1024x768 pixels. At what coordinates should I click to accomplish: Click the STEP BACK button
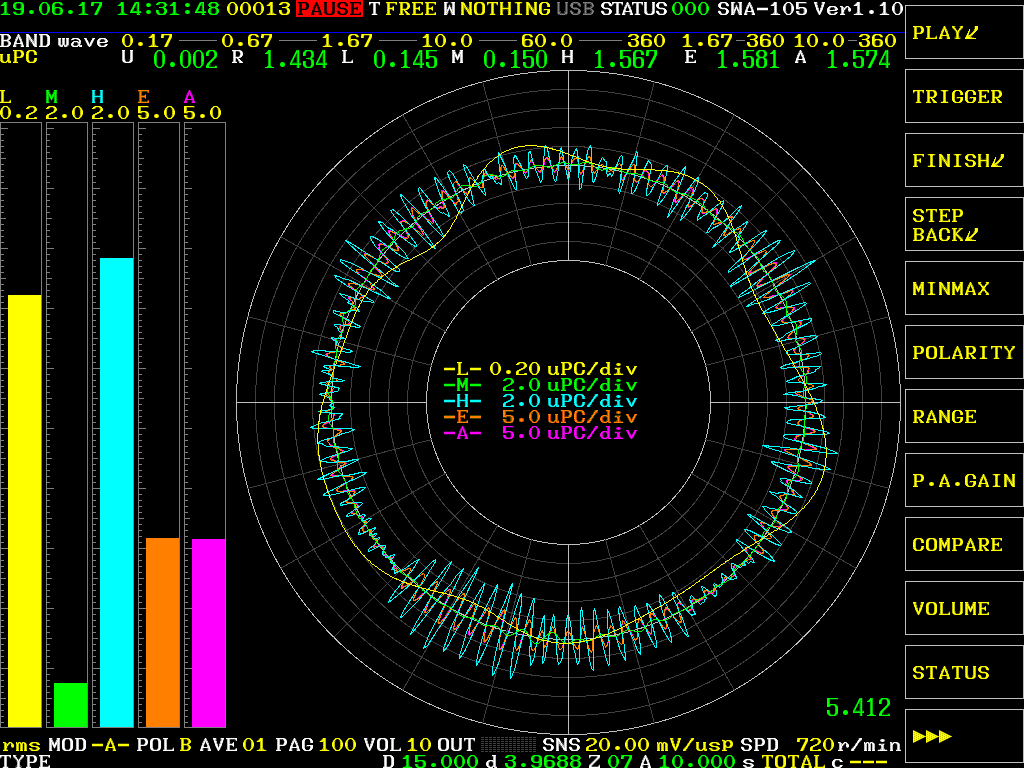(964, 225)
